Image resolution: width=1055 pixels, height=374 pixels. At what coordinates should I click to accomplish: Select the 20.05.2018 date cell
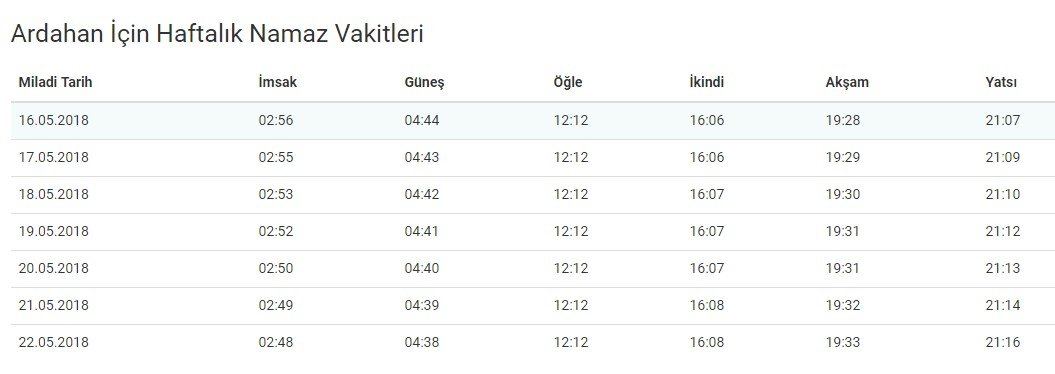tap(54, 268)
